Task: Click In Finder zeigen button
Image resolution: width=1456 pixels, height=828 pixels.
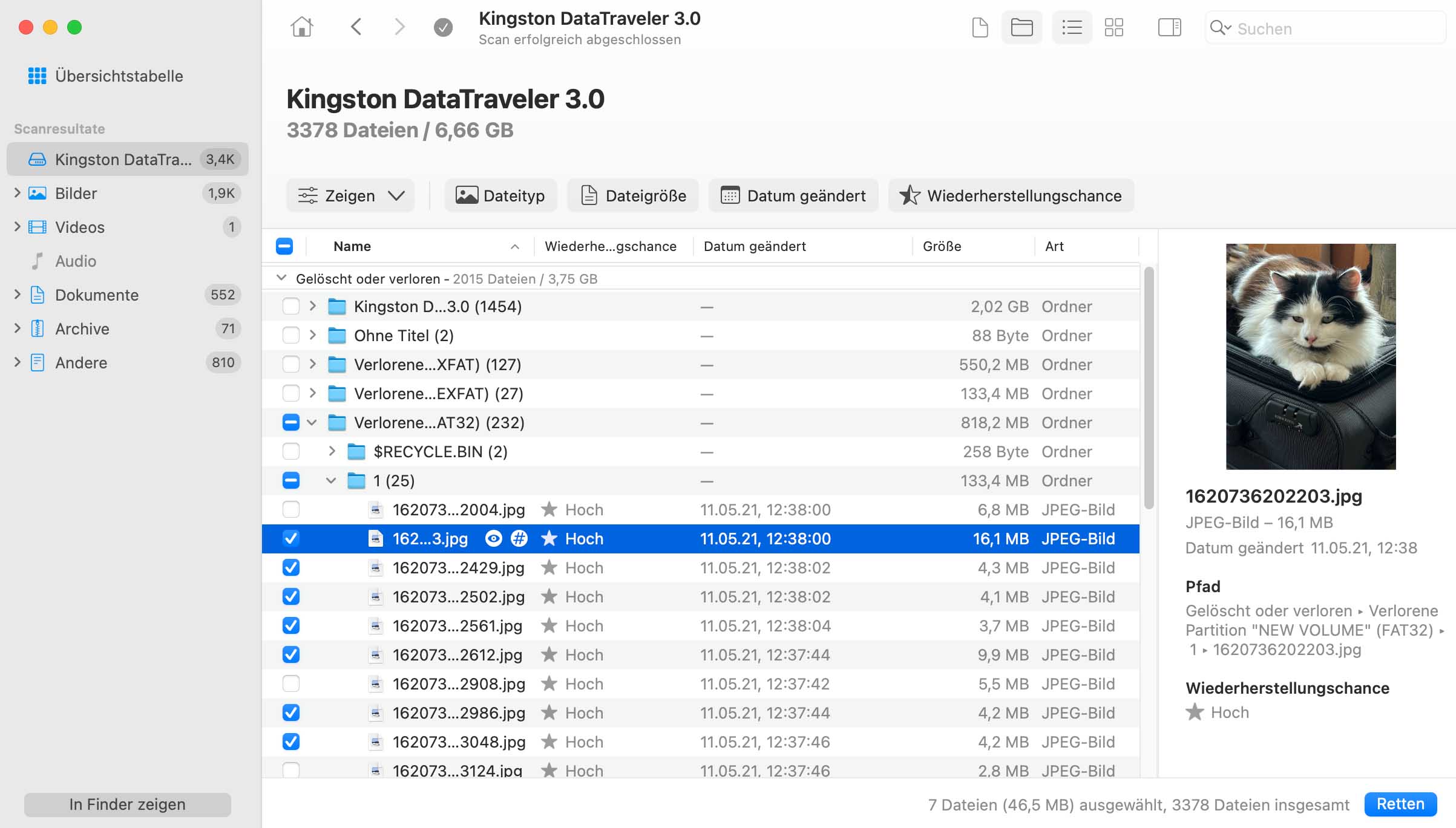Action: point(128,804)
